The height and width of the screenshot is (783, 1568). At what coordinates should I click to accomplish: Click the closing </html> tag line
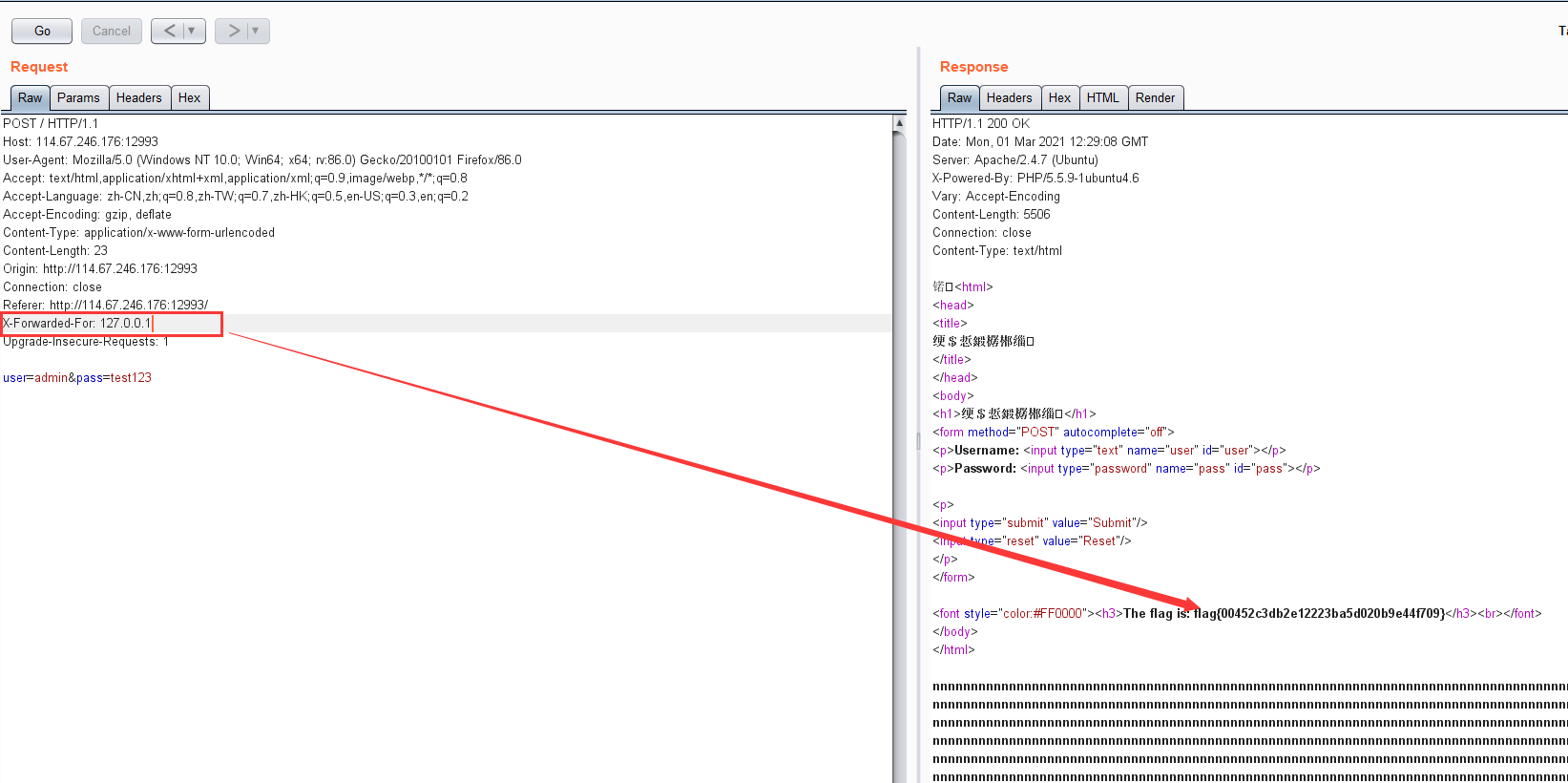coord(953,649)
